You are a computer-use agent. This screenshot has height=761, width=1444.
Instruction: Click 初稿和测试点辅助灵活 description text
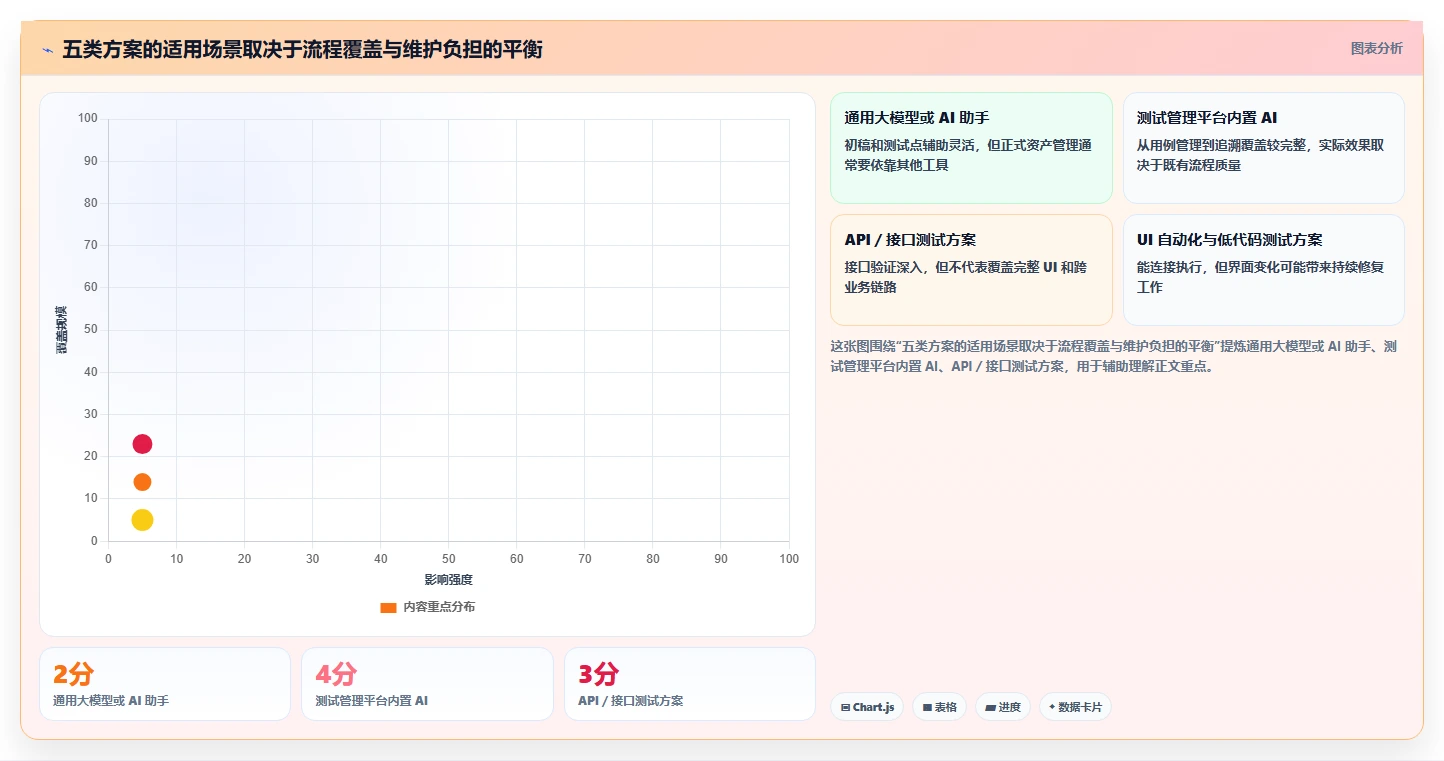(x=967, y=155)
